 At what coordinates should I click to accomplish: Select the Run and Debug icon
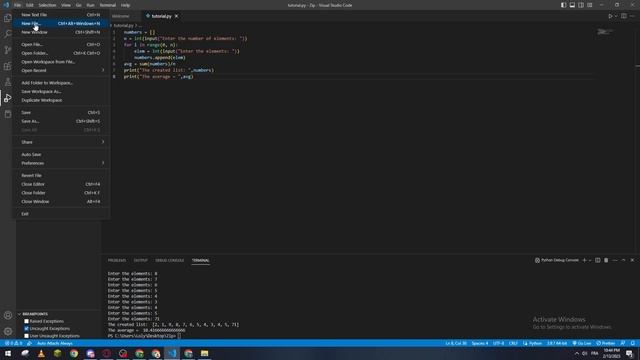coord(8,98)
